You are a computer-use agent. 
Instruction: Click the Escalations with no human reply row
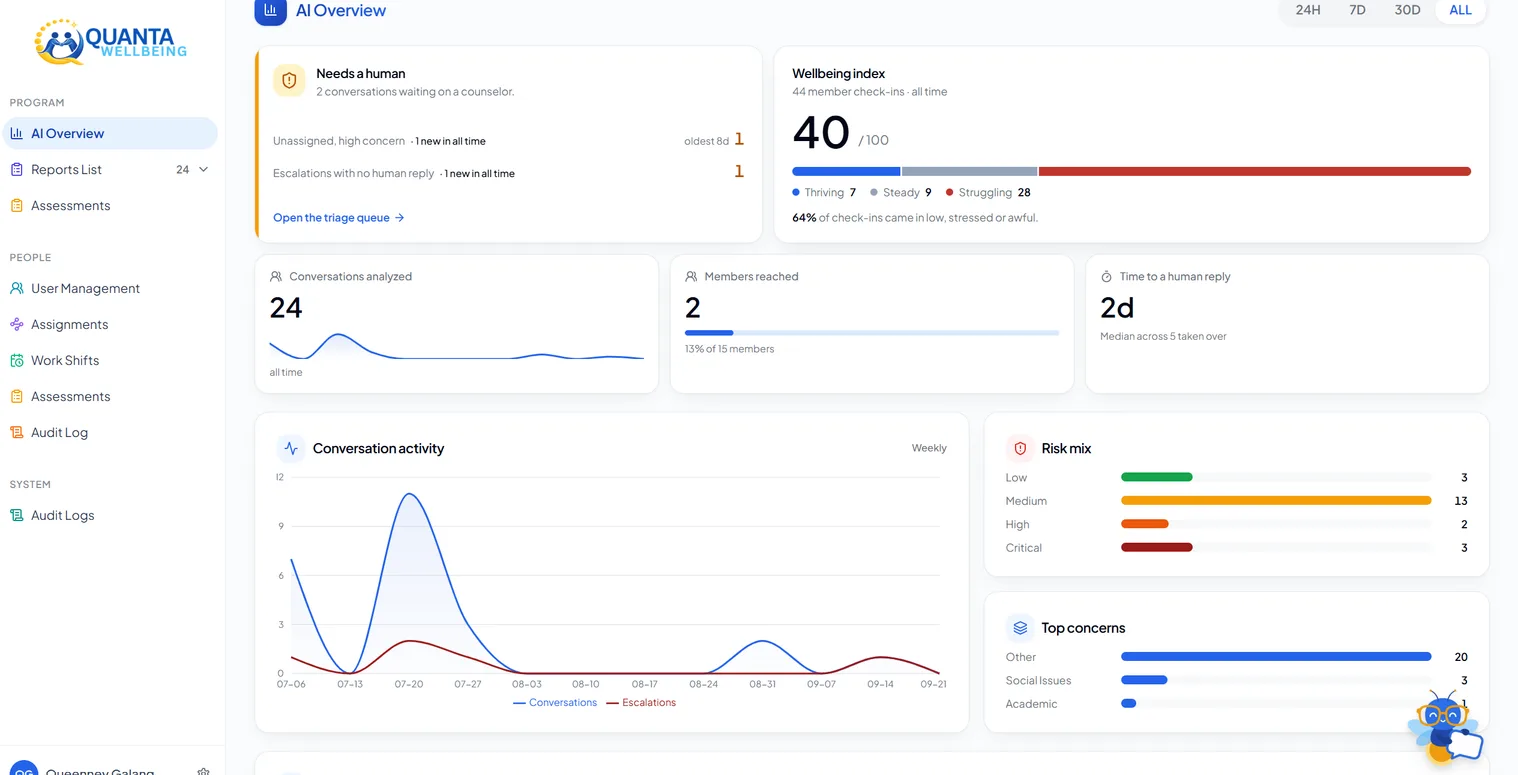click(x=508, y=173)
